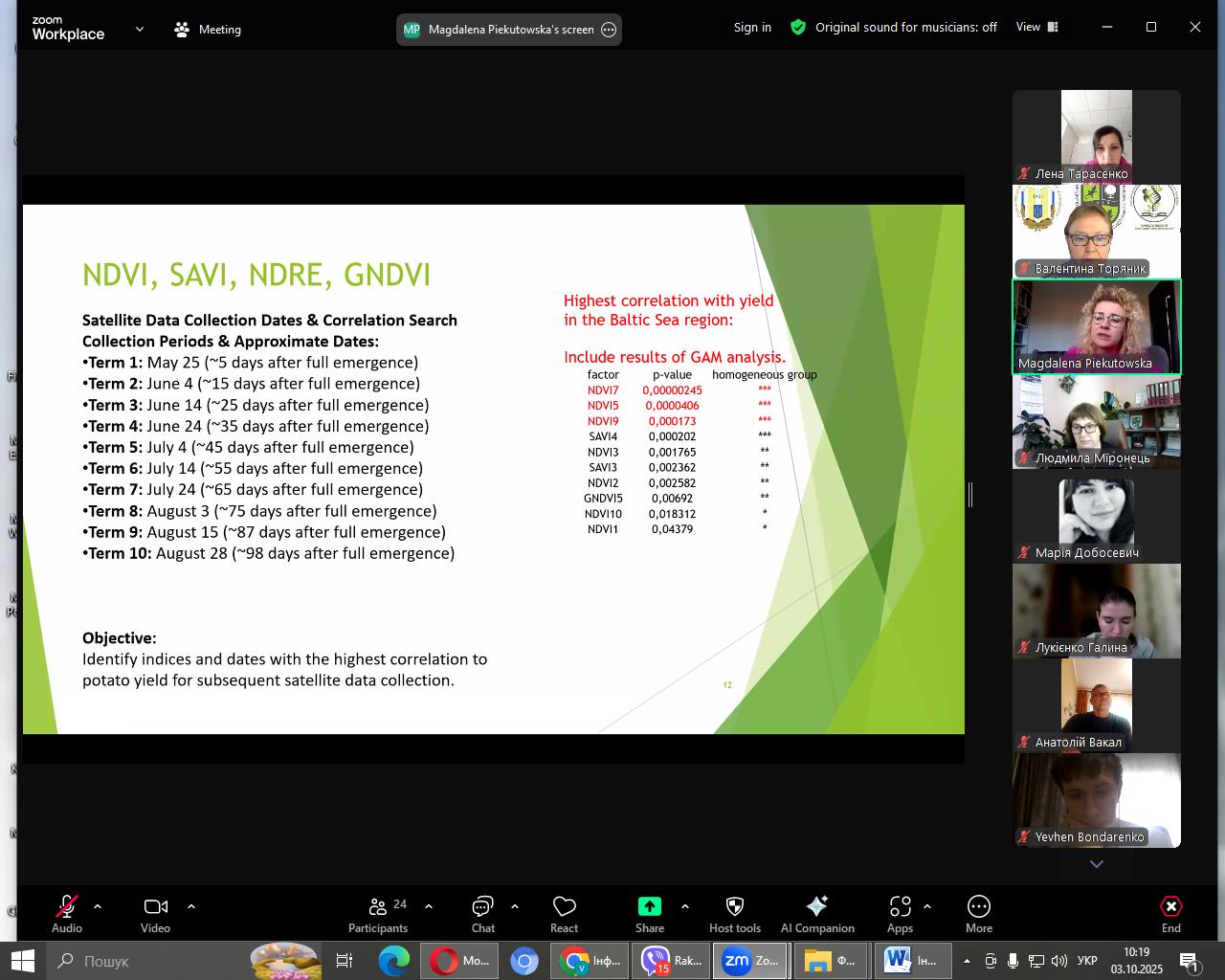
Task: Open the Apps panel
Action: 900,914
